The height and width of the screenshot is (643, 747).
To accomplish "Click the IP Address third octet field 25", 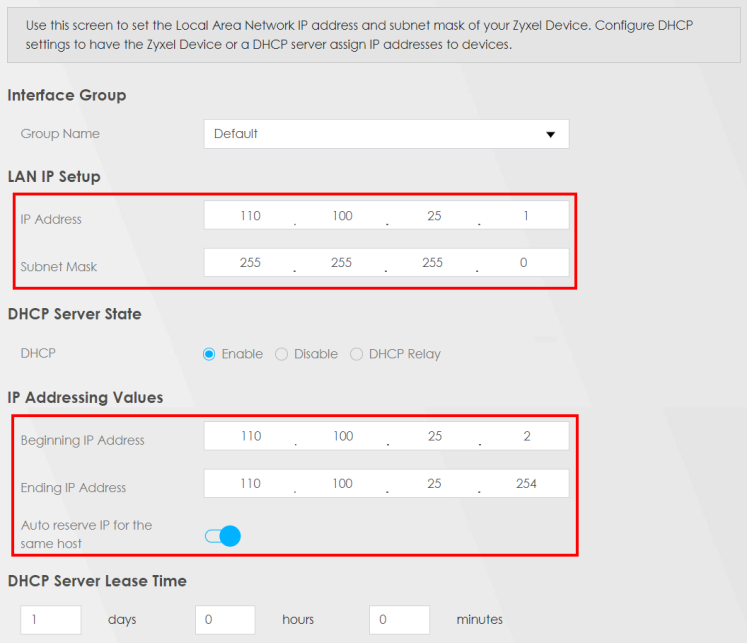I will [434, 216].
